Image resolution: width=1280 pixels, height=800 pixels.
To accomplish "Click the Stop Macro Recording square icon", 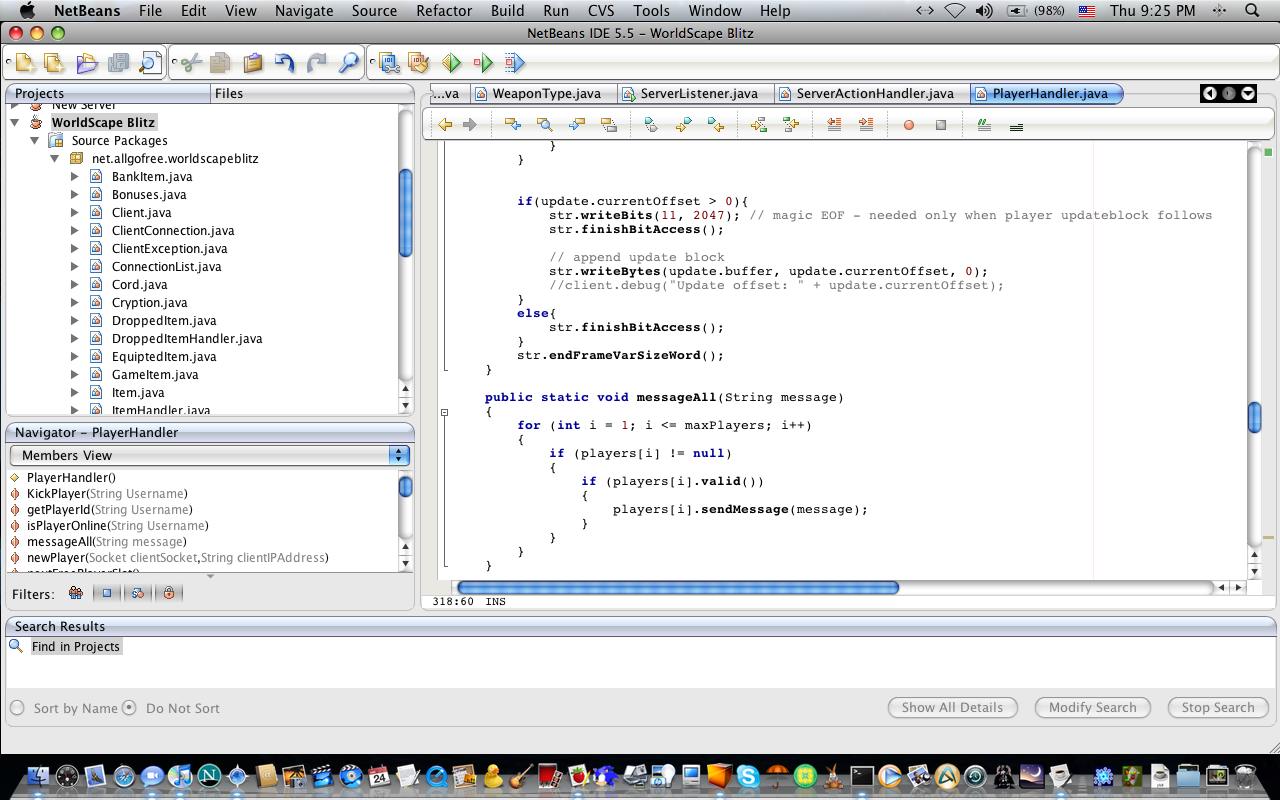I will click(941, 125).
